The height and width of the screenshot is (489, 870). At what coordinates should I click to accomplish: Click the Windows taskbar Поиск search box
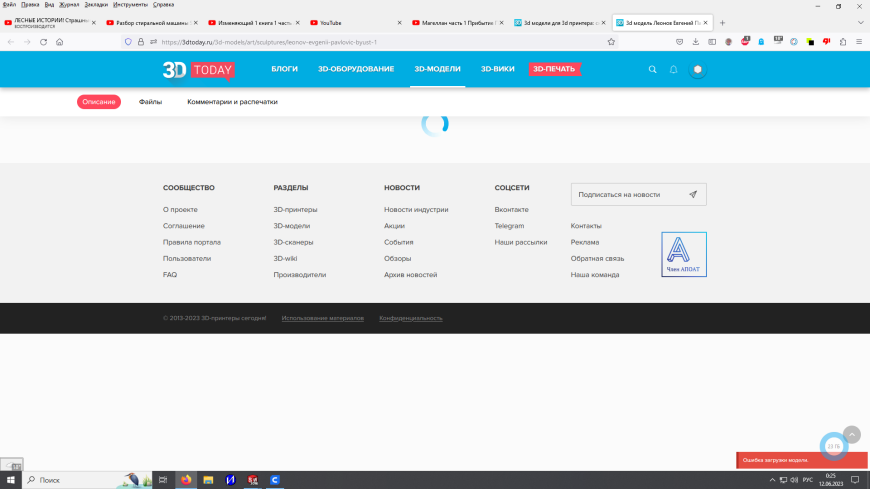tap(87, 480)
